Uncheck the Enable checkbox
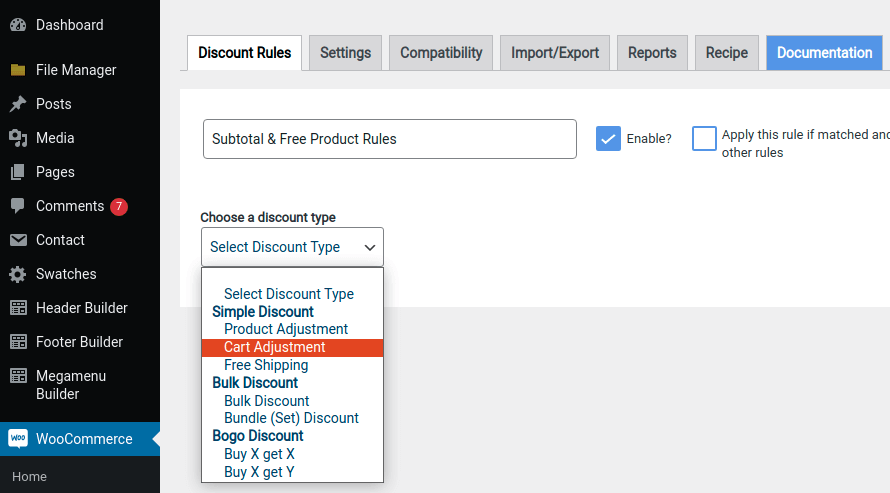Viewport: 890px width, 493px height. (608, 139)
